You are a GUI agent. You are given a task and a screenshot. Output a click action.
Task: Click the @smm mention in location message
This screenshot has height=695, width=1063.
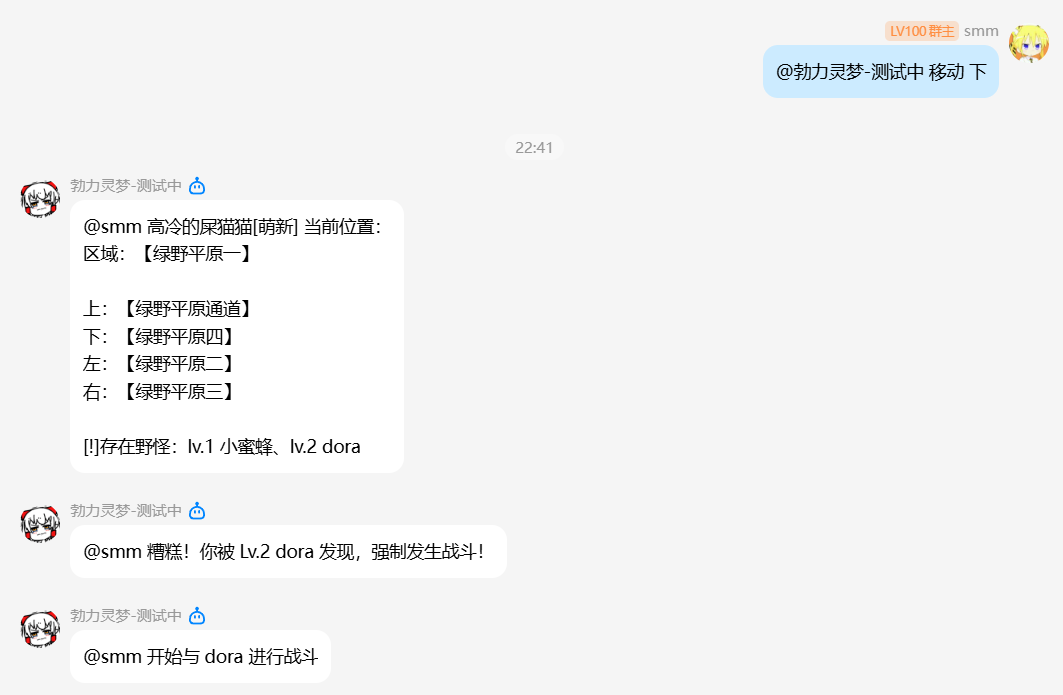coord(113,226)
